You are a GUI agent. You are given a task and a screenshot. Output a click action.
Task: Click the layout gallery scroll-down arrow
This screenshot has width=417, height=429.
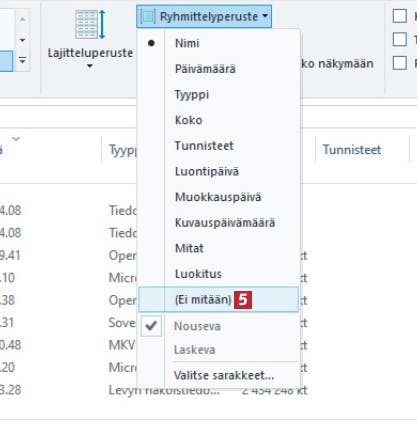(x=22, y=41)
